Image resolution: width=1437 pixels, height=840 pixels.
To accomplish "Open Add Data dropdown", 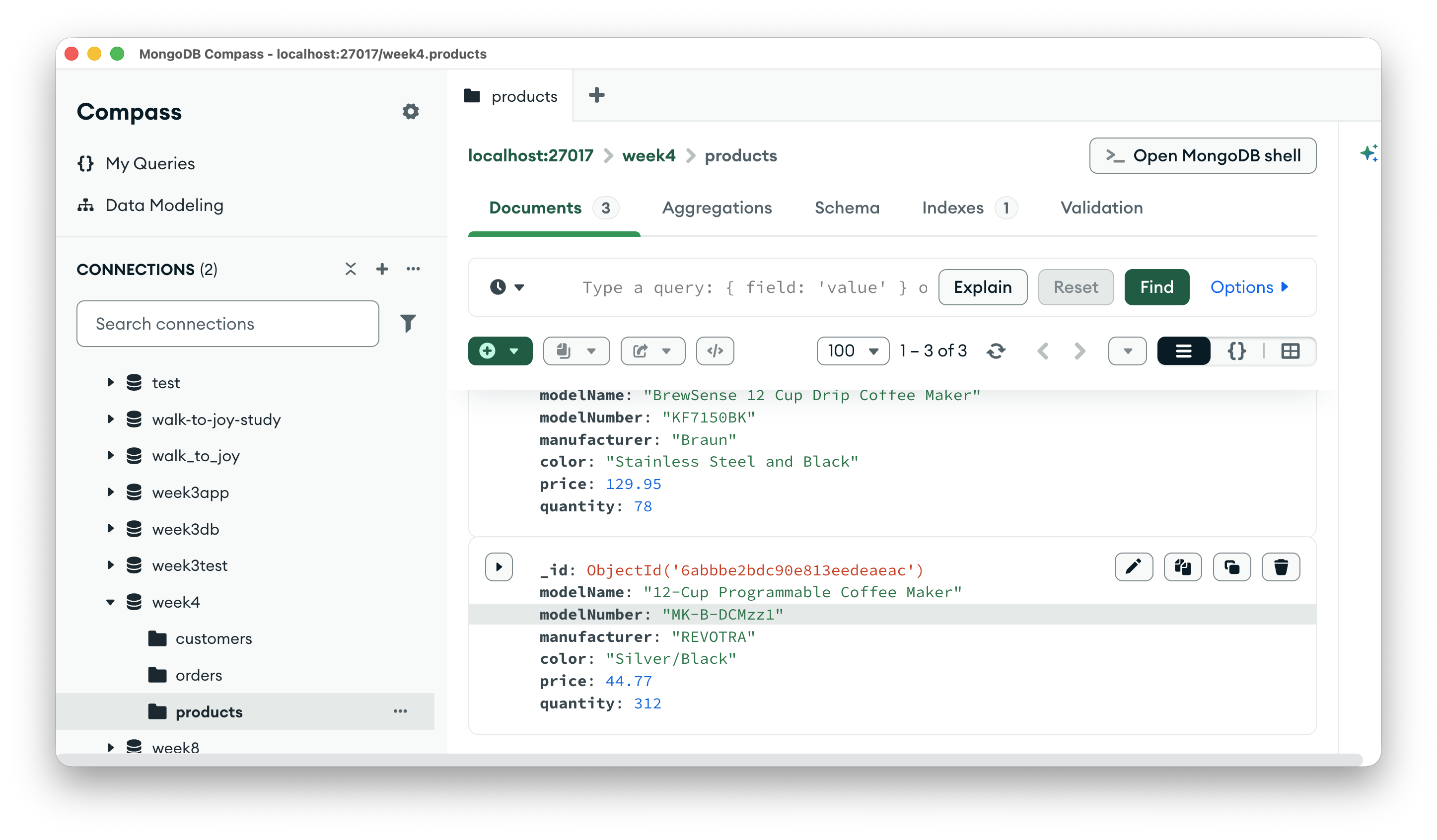I will 500,350.
